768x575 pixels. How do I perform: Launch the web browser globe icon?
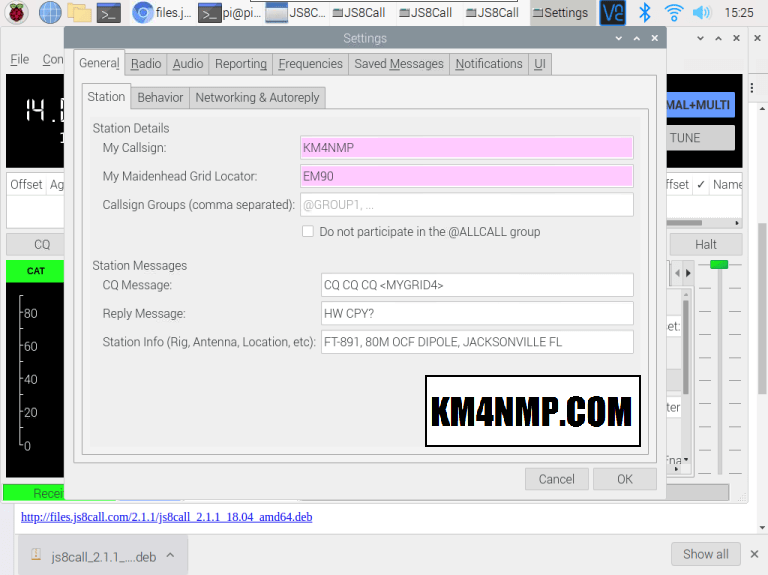(48, 13)
